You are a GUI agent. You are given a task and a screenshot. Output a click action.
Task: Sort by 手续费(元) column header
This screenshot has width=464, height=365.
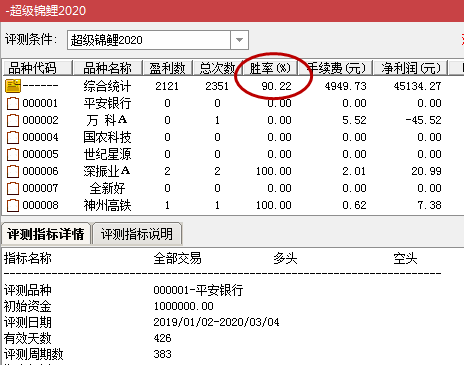[336, 68]
